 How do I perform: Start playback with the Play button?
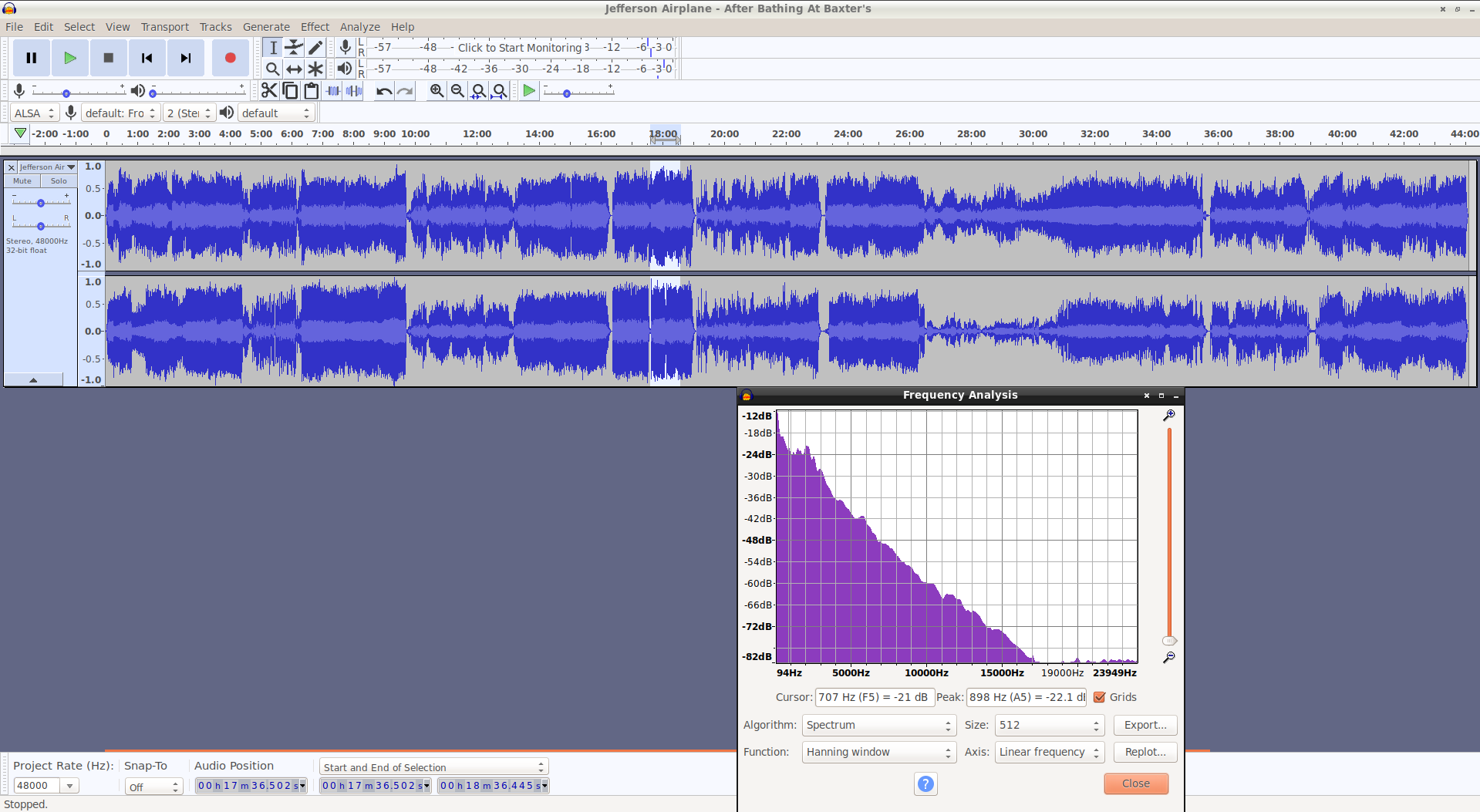[x=70, y=58]
